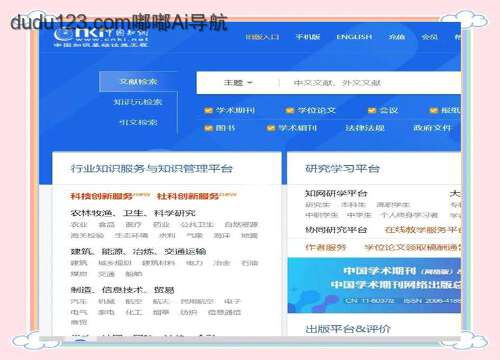Open the 旧版入口 link

[262, 37]
